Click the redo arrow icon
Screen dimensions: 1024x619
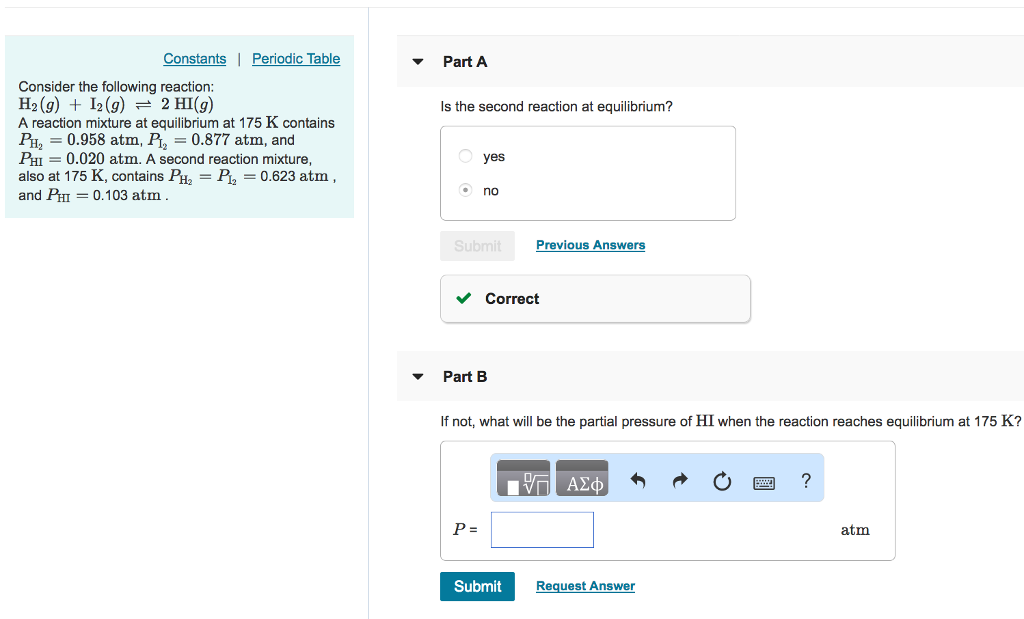point(680,482)
